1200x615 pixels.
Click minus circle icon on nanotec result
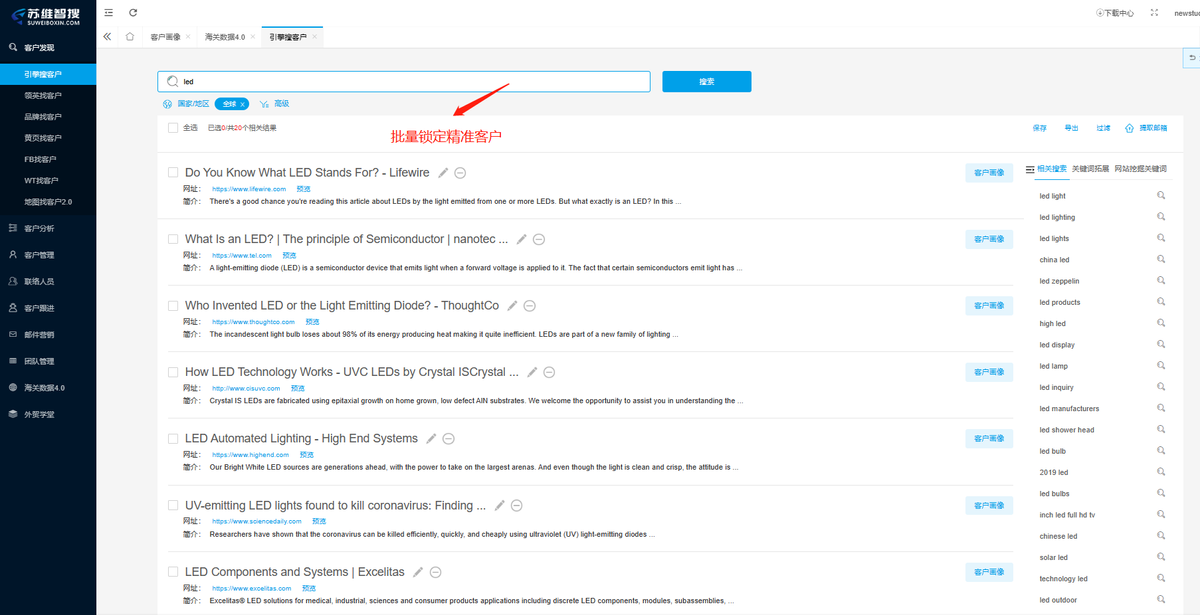[x=539, y=240]
